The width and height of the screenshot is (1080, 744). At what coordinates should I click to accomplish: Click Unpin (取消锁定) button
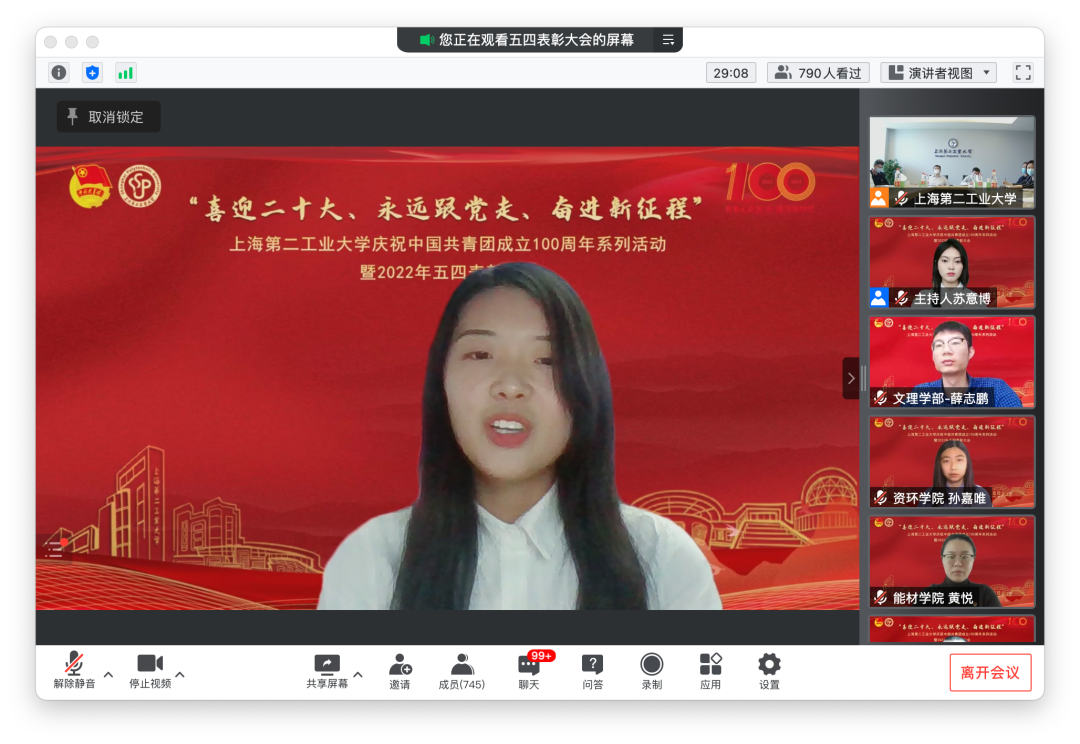(x=108, y=117)
